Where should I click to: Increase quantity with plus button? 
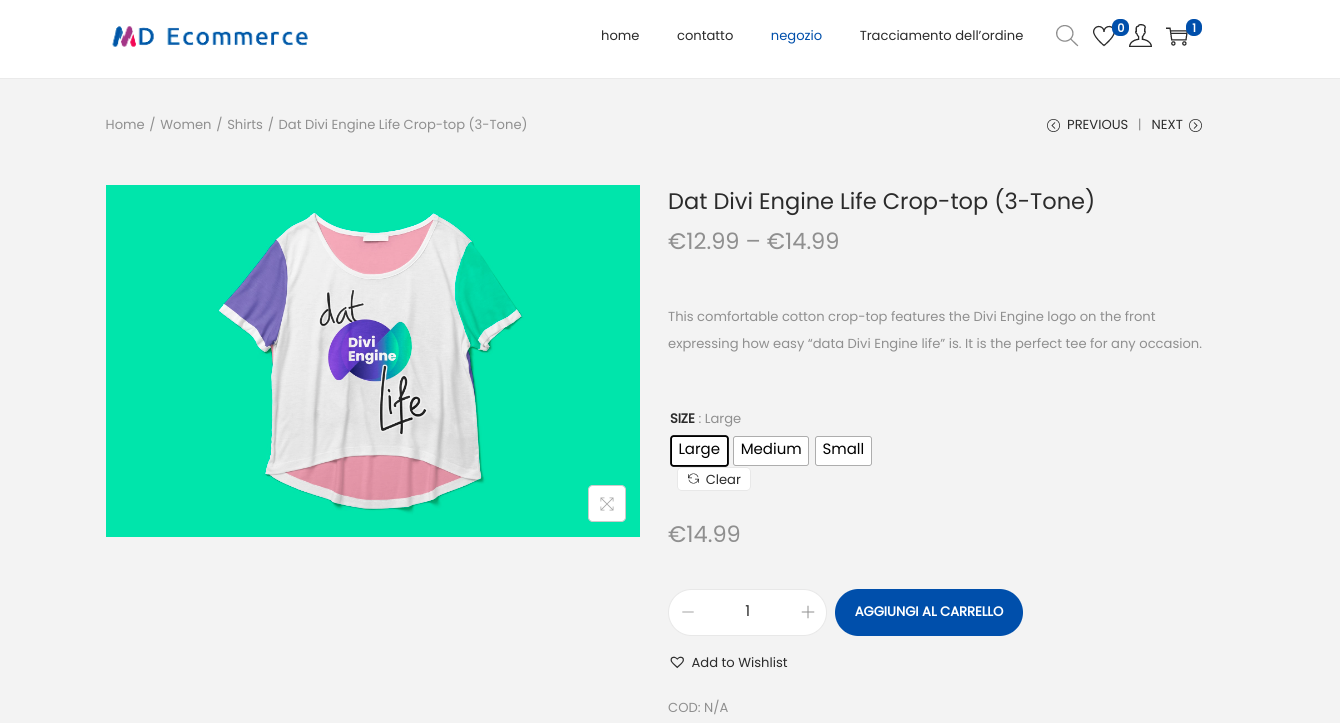808,612
